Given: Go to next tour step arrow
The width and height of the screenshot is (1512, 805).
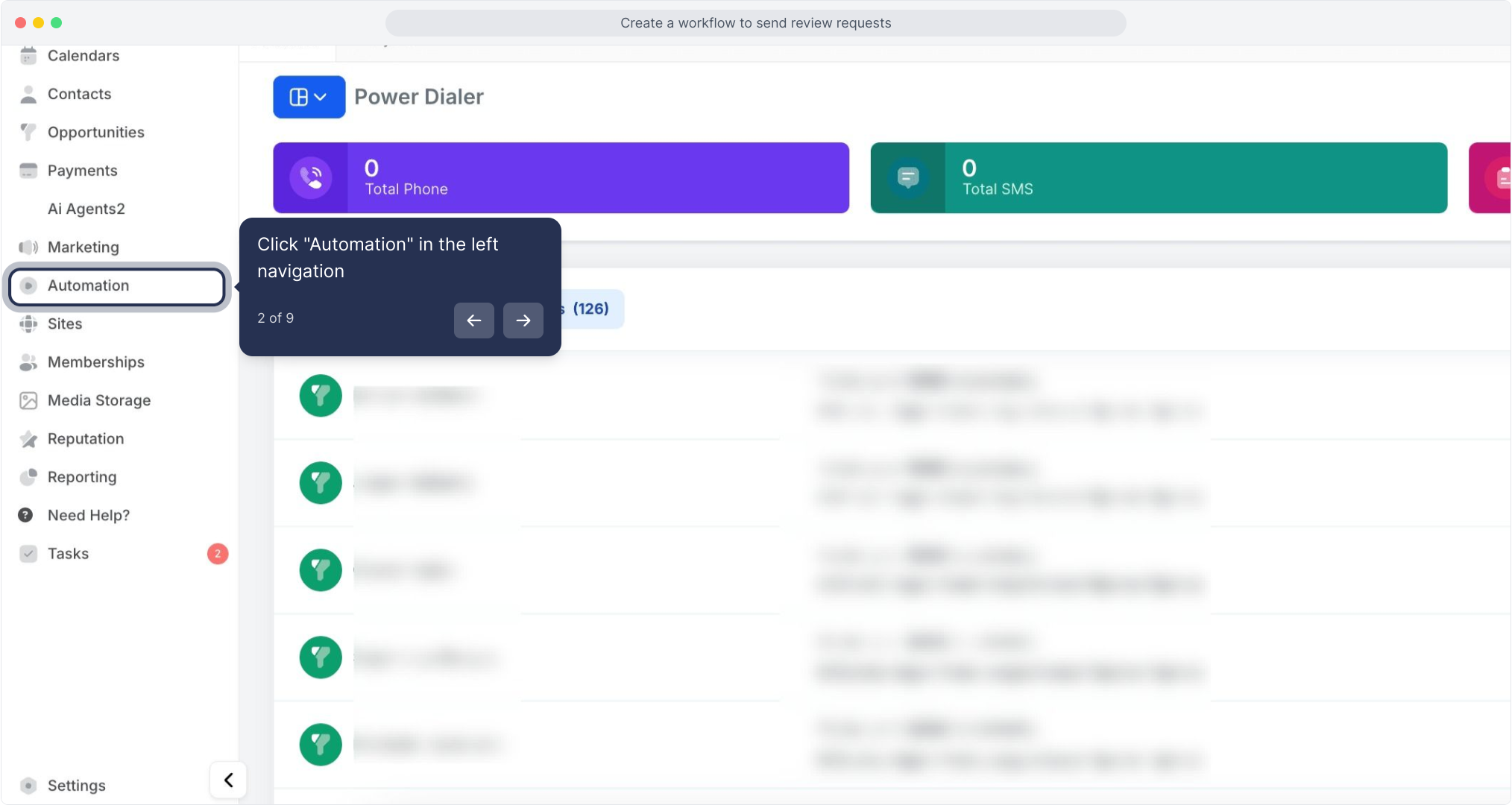Looking at the screenshot, I should pos(523,321).
